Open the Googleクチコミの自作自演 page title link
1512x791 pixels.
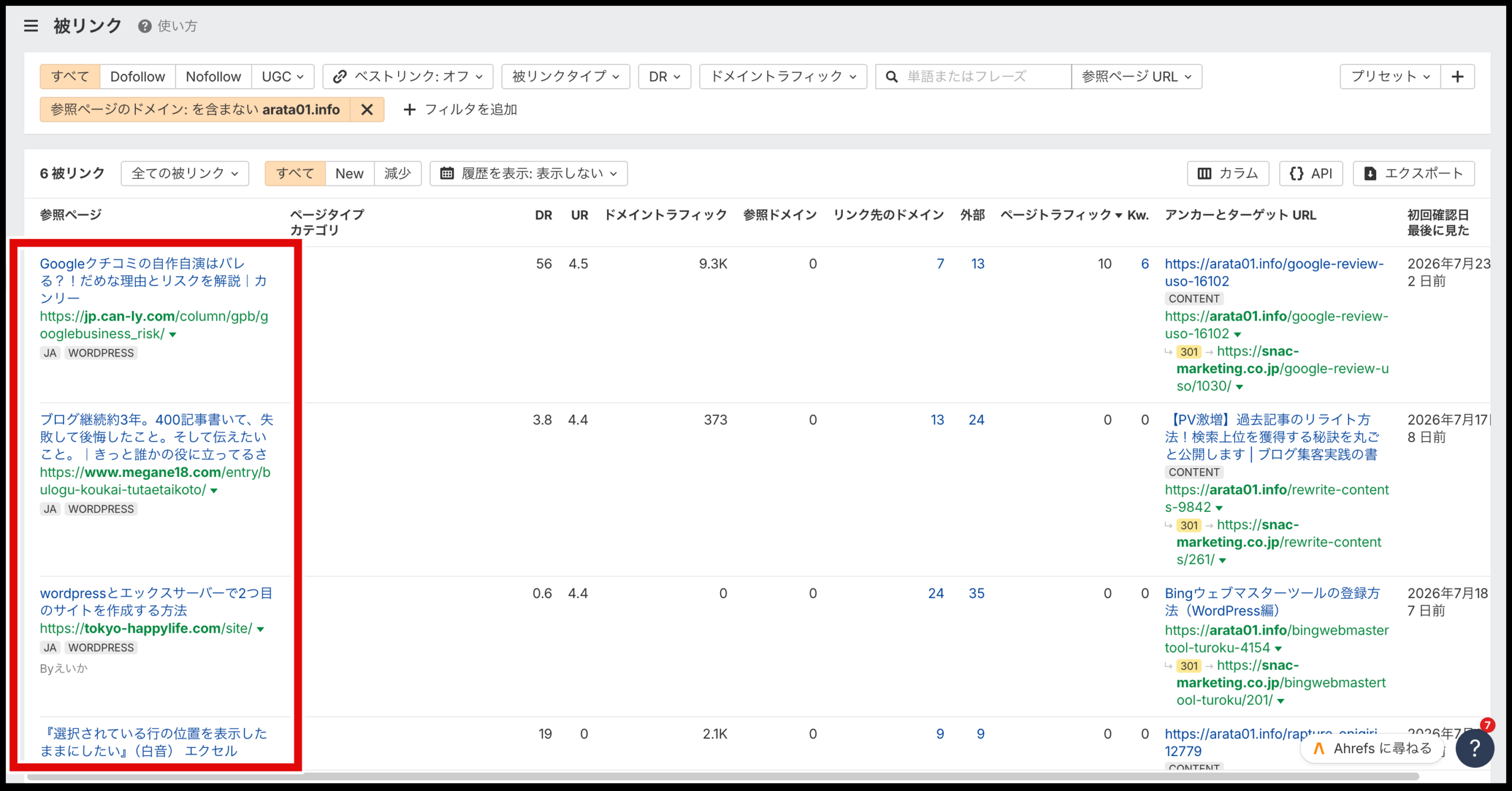(154, 281)
